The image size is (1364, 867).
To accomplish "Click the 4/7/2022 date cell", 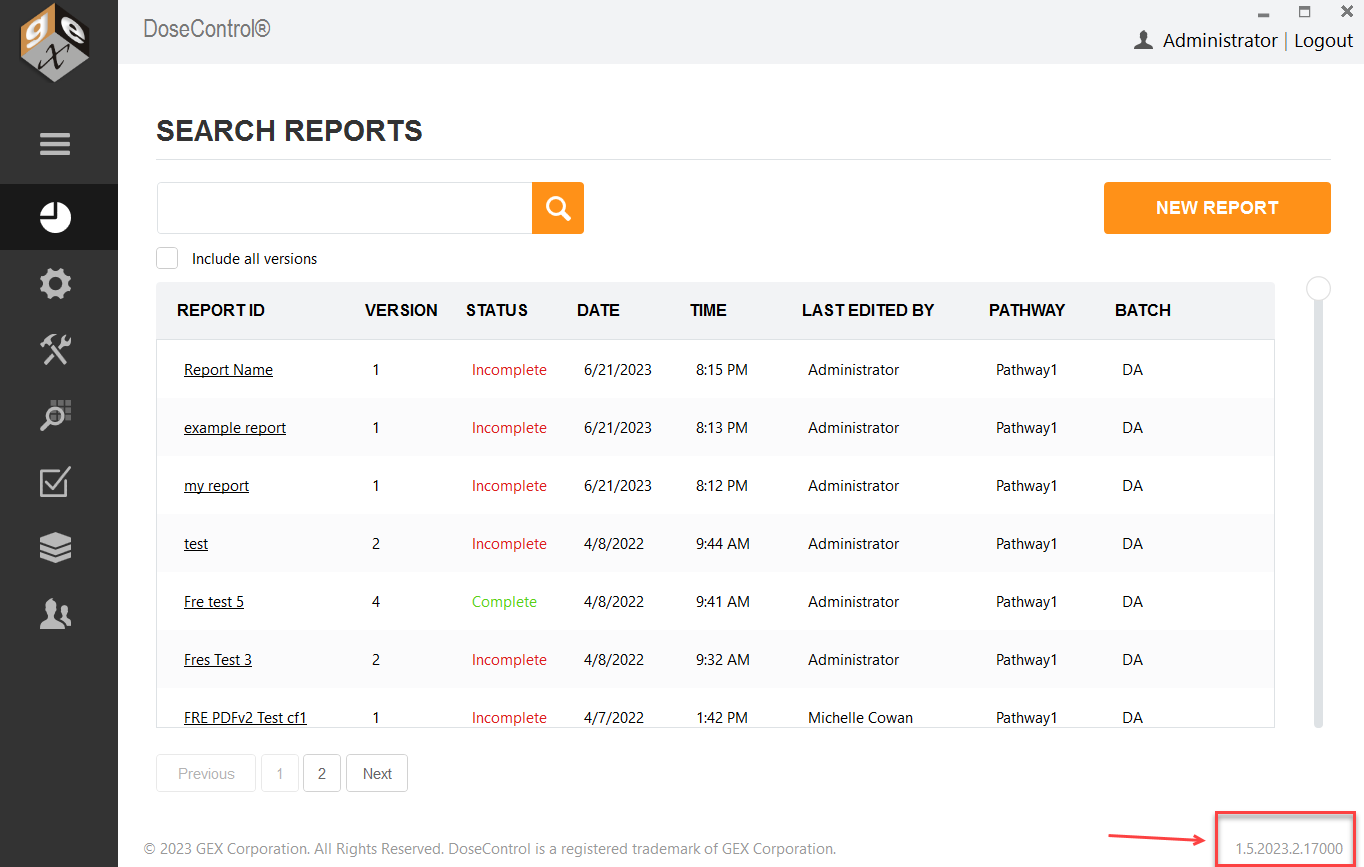I will [614, 718].
